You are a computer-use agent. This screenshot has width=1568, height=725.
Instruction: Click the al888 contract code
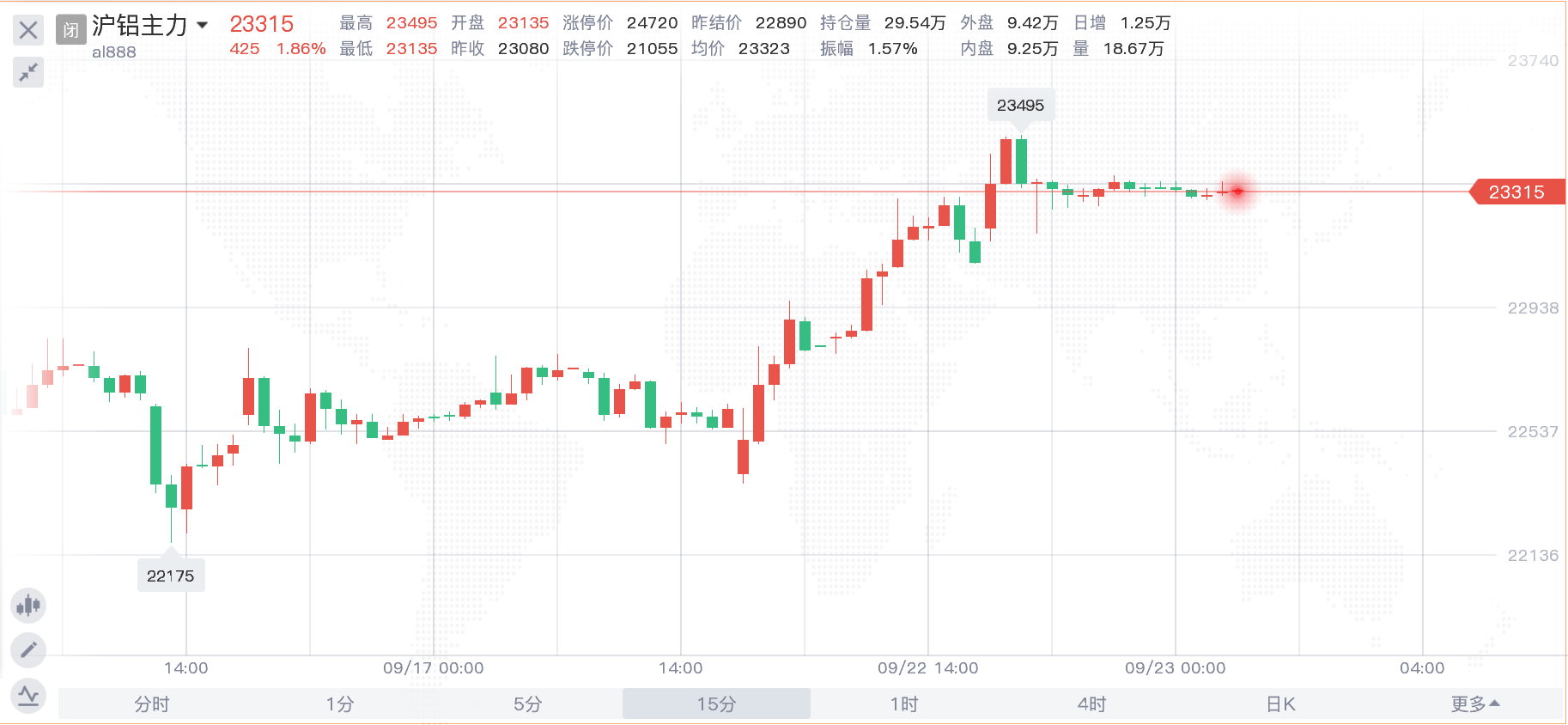[x=114, y=52]
